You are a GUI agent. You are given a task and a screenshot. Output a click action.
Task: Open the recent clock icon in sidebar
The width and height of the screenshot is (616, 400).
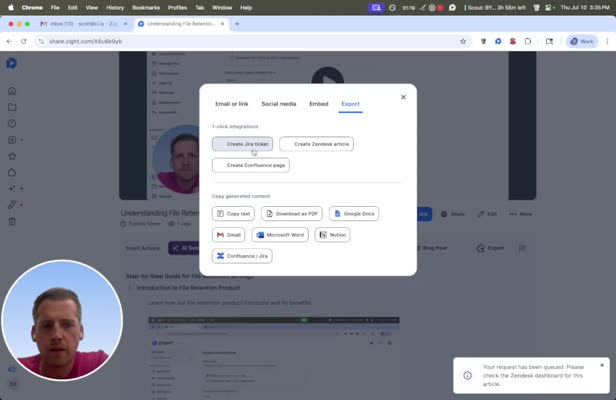pyautogui.click(x=12, y=123)
